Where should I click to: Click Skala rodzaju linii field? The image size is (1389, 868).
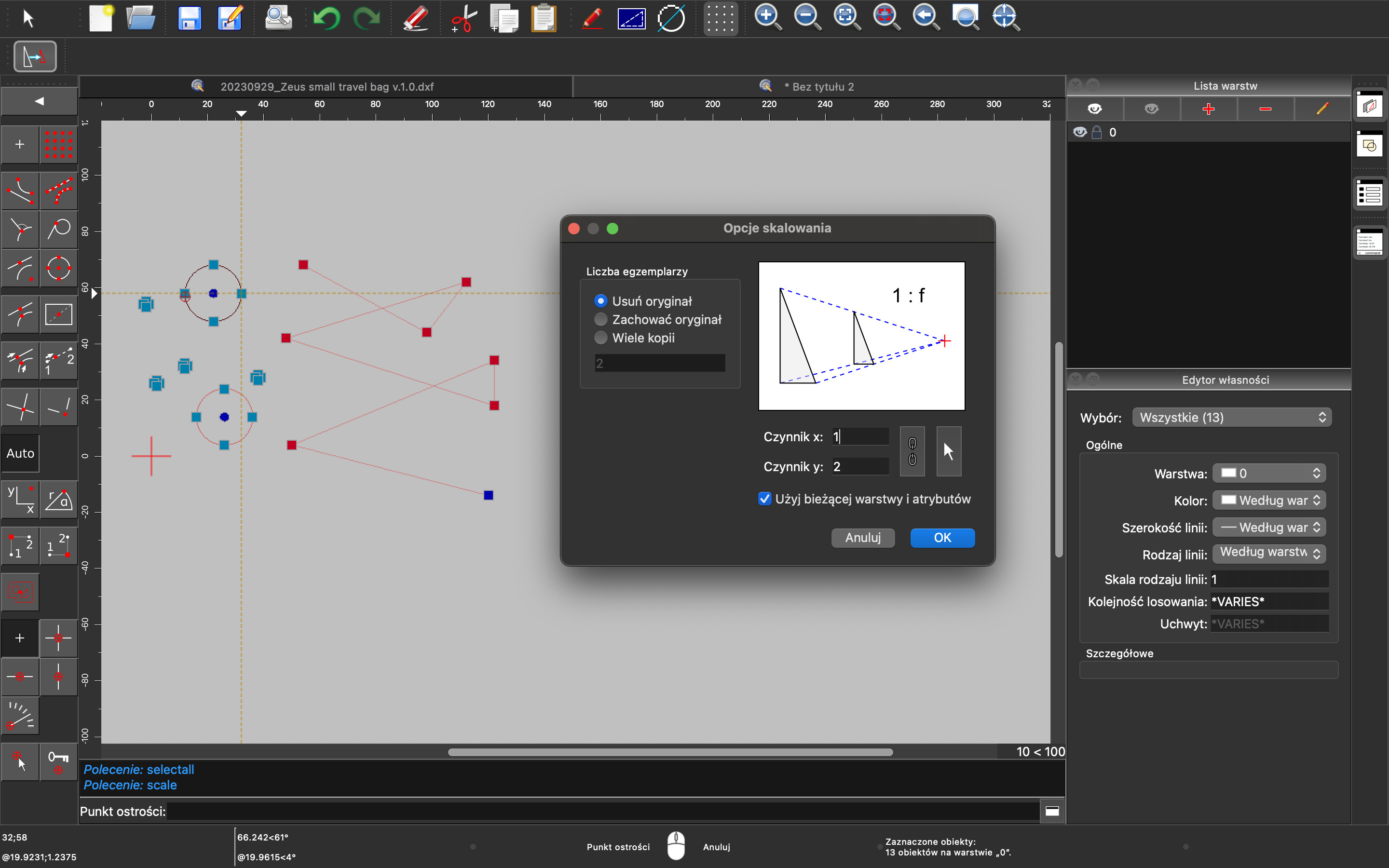[x=1269, y=579]
